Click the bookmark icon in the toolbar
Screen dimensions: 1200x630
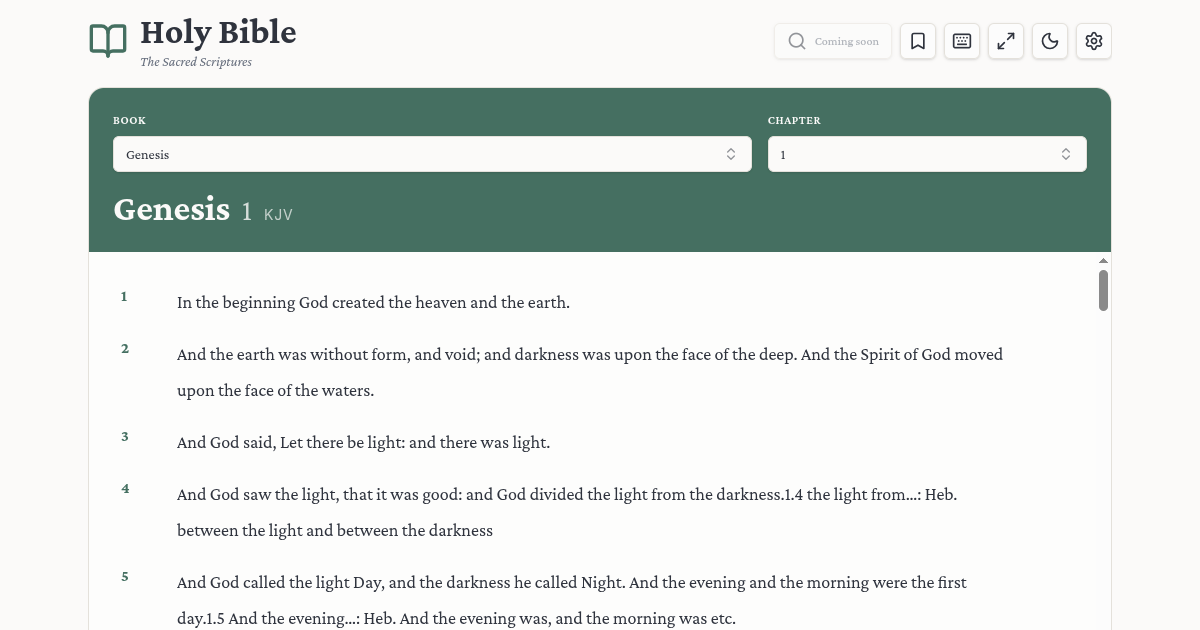[917, 41]
